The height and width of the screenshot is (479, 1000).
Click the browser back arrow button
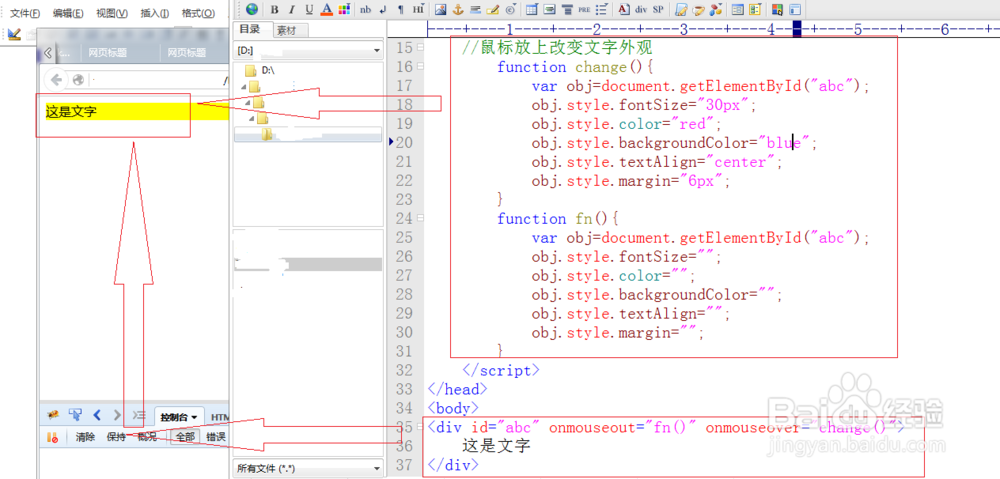(57, 79)
